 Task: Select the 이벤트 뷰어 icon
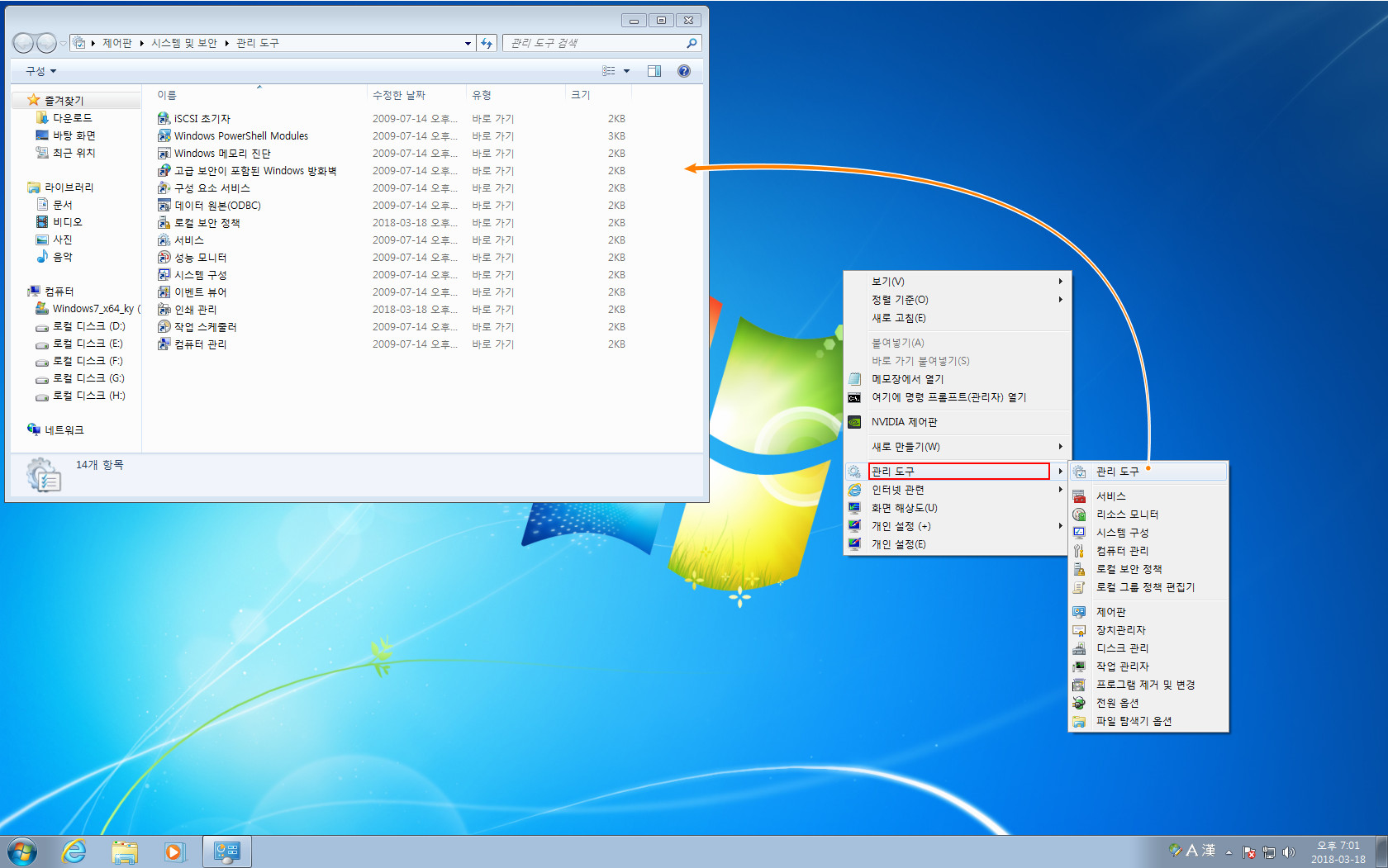pyautogui.click(x=164, y=292)
